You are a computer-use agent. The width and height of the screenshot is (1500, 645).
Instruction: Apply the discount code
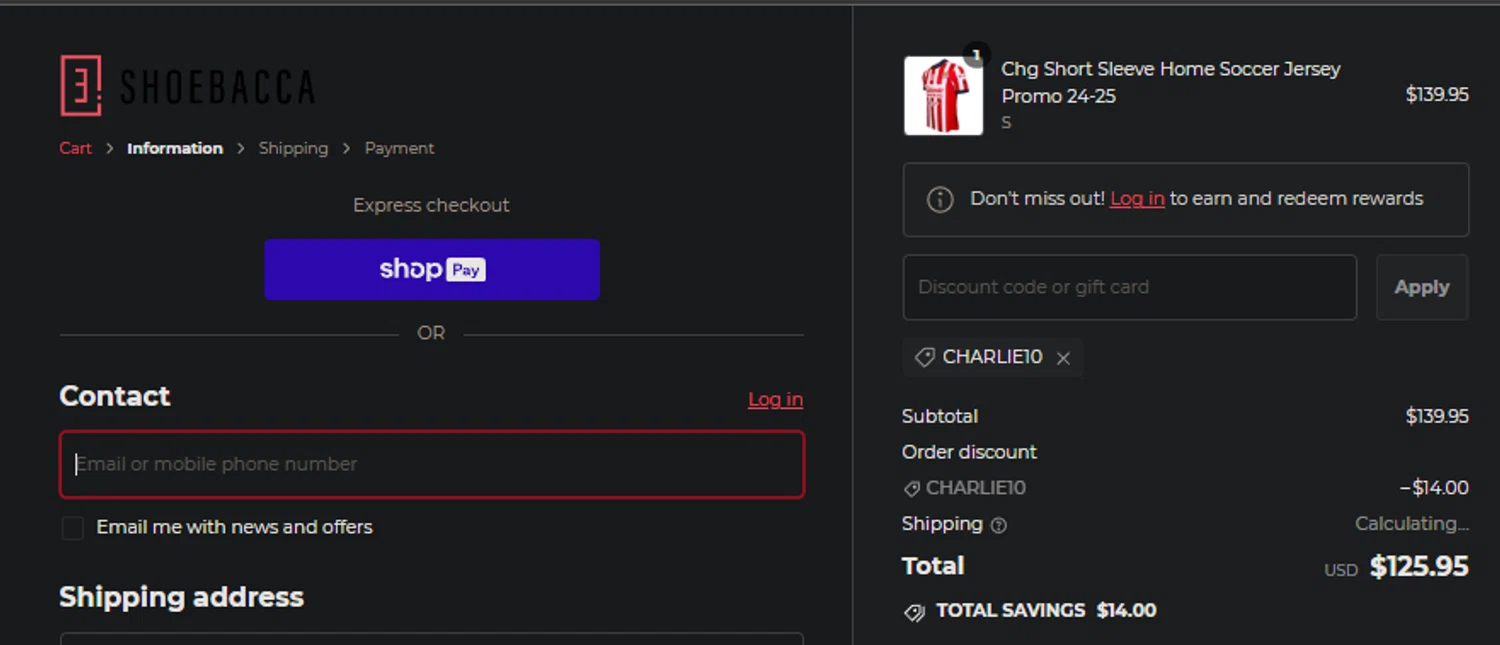[1422, 287]
